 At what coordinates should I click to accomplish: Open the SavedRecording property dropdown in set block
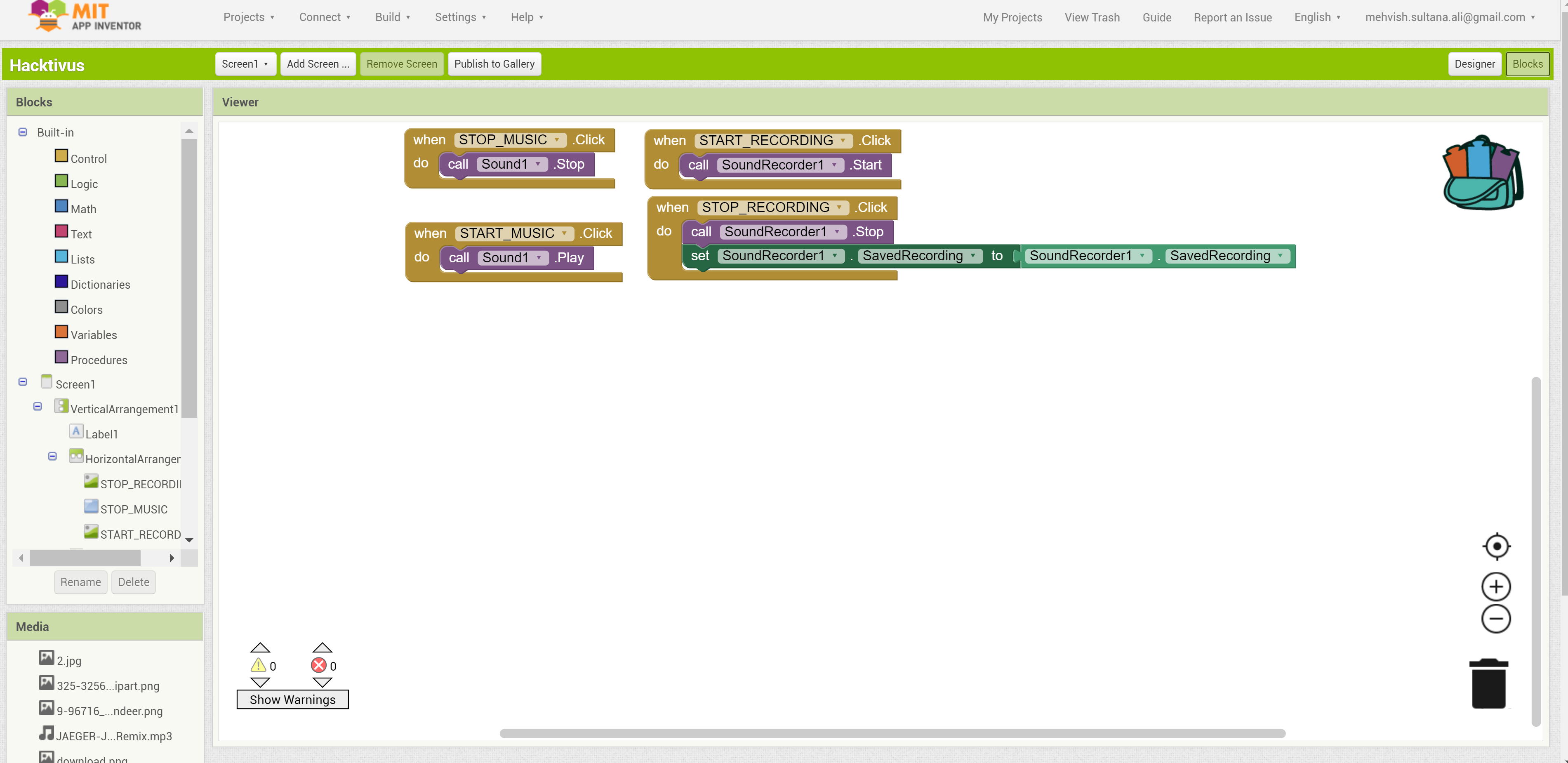click(x=973, y=257)
